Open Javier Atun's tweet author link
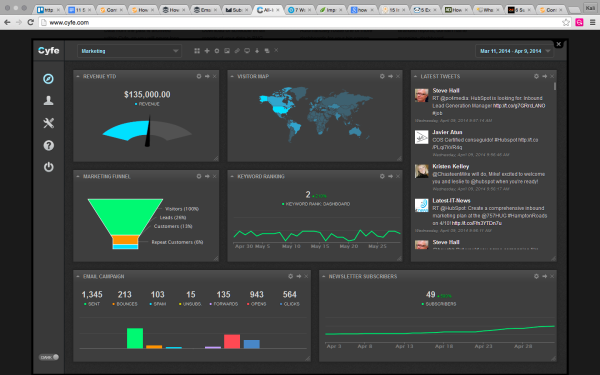Screen dimensions: 600x375 [447, 132]
